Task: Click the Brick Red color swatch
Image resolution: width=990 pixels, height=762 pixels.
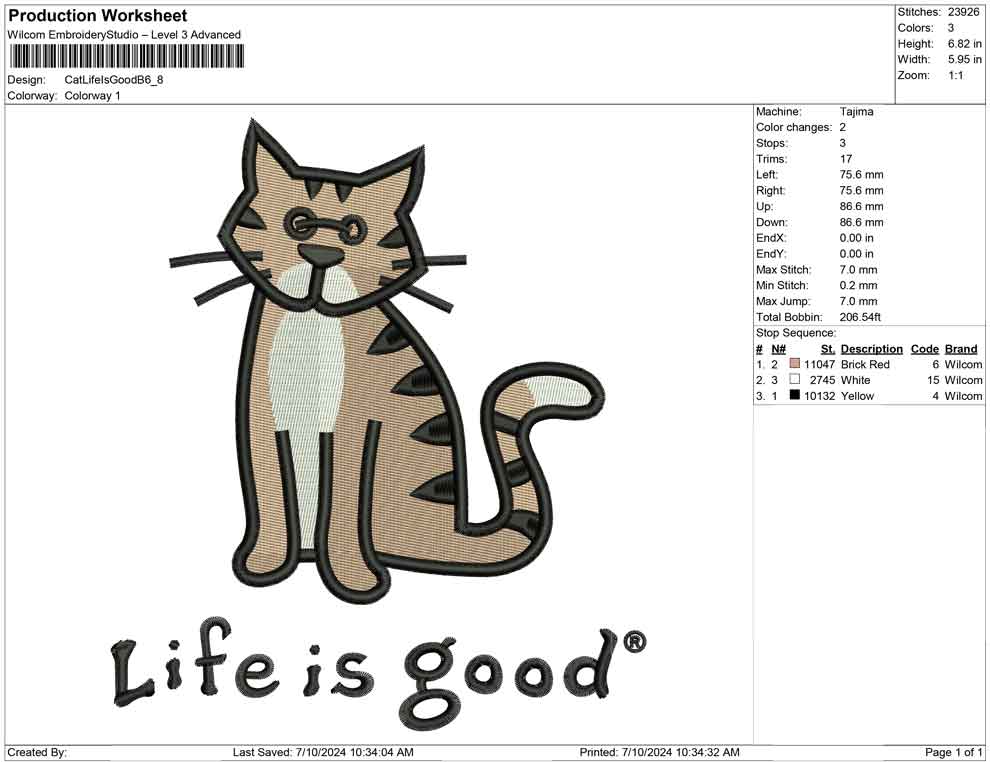Action: coord(795,364)
